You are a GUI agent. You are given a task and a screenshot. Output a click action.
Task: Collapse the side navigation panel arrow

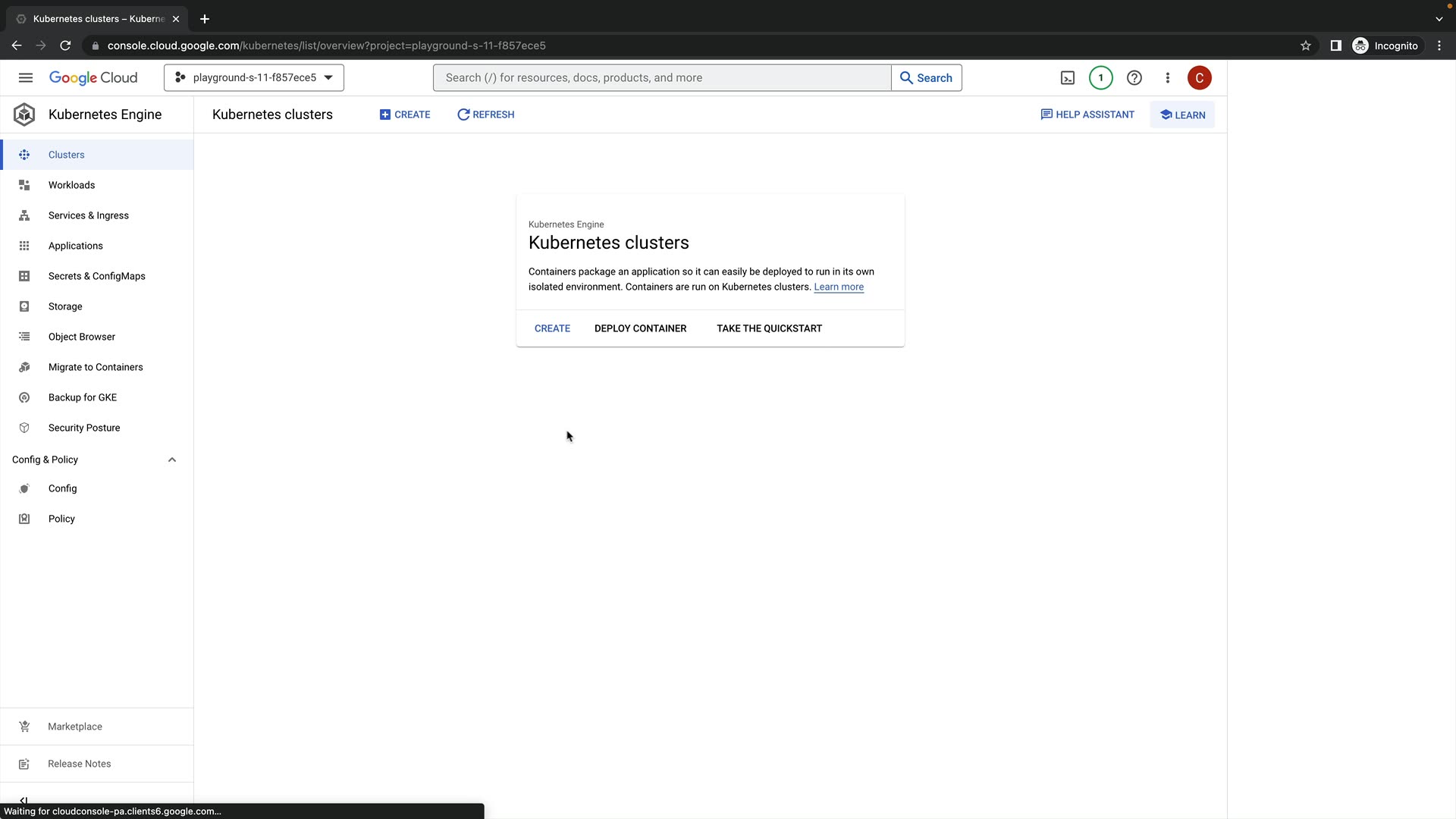point(24,800)
